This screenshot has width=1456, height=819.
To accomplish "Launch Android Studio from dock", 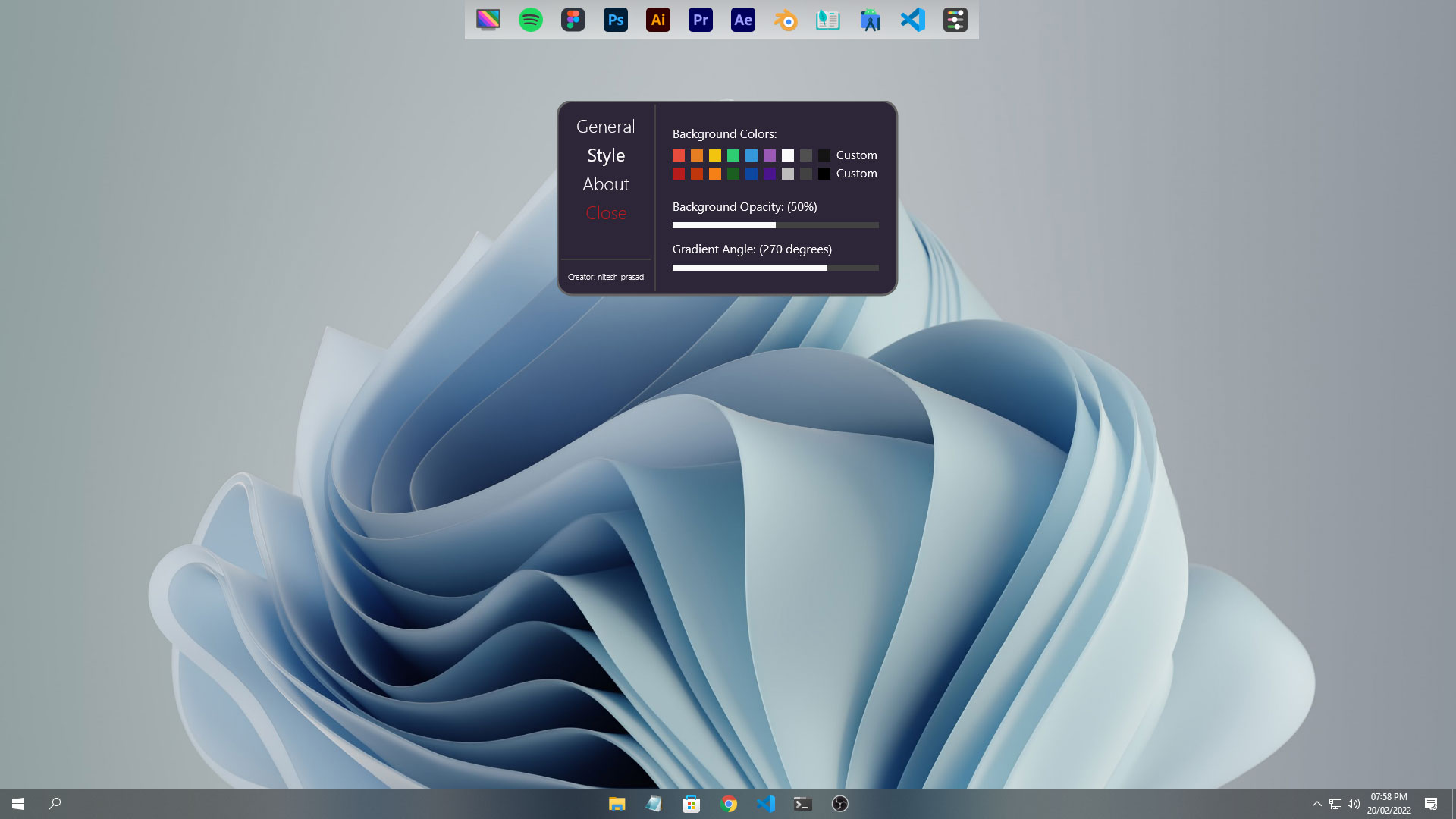I will pos(871,20).
